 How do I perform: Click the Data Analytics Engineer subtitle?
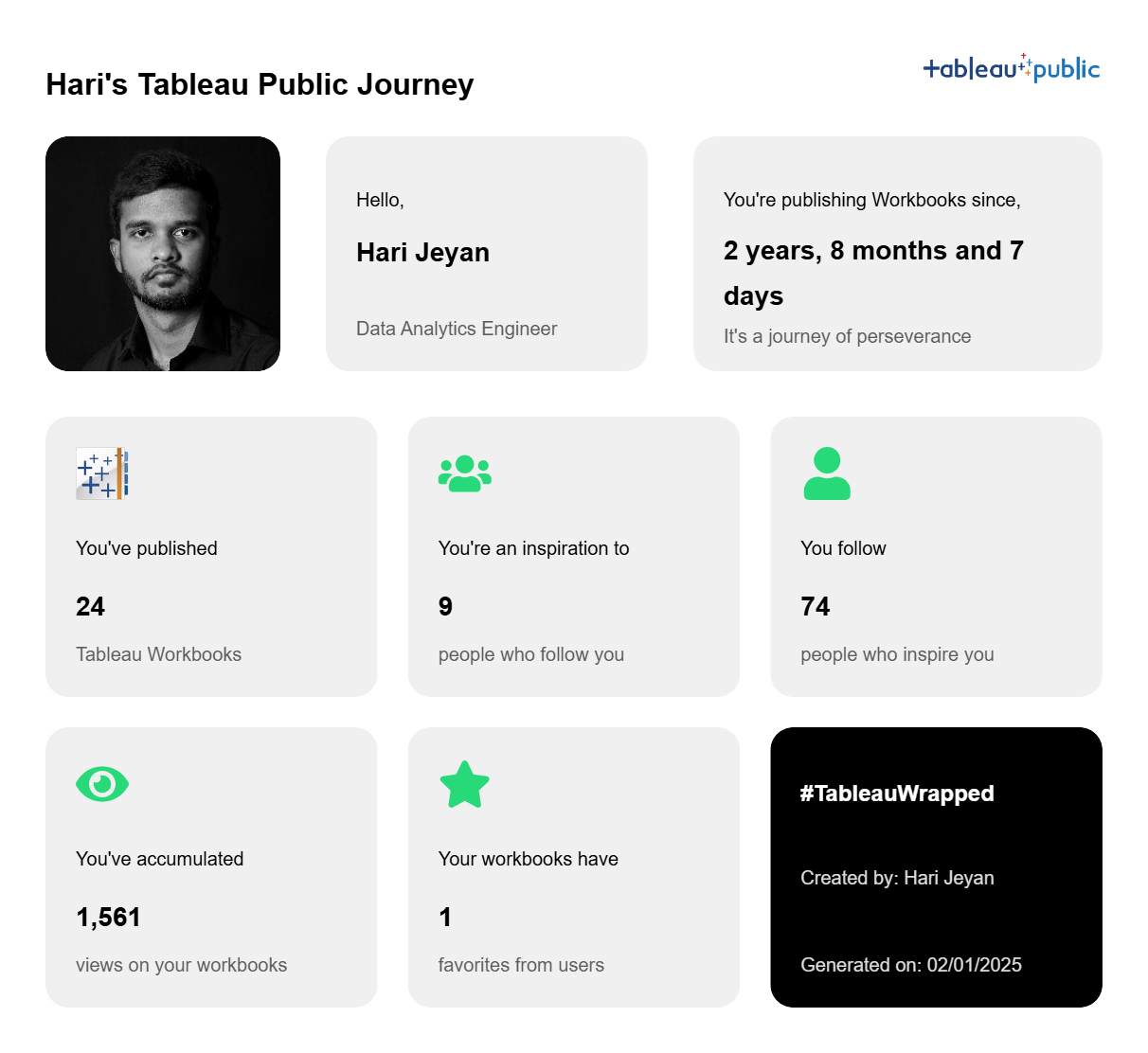[x=457, y=329]
